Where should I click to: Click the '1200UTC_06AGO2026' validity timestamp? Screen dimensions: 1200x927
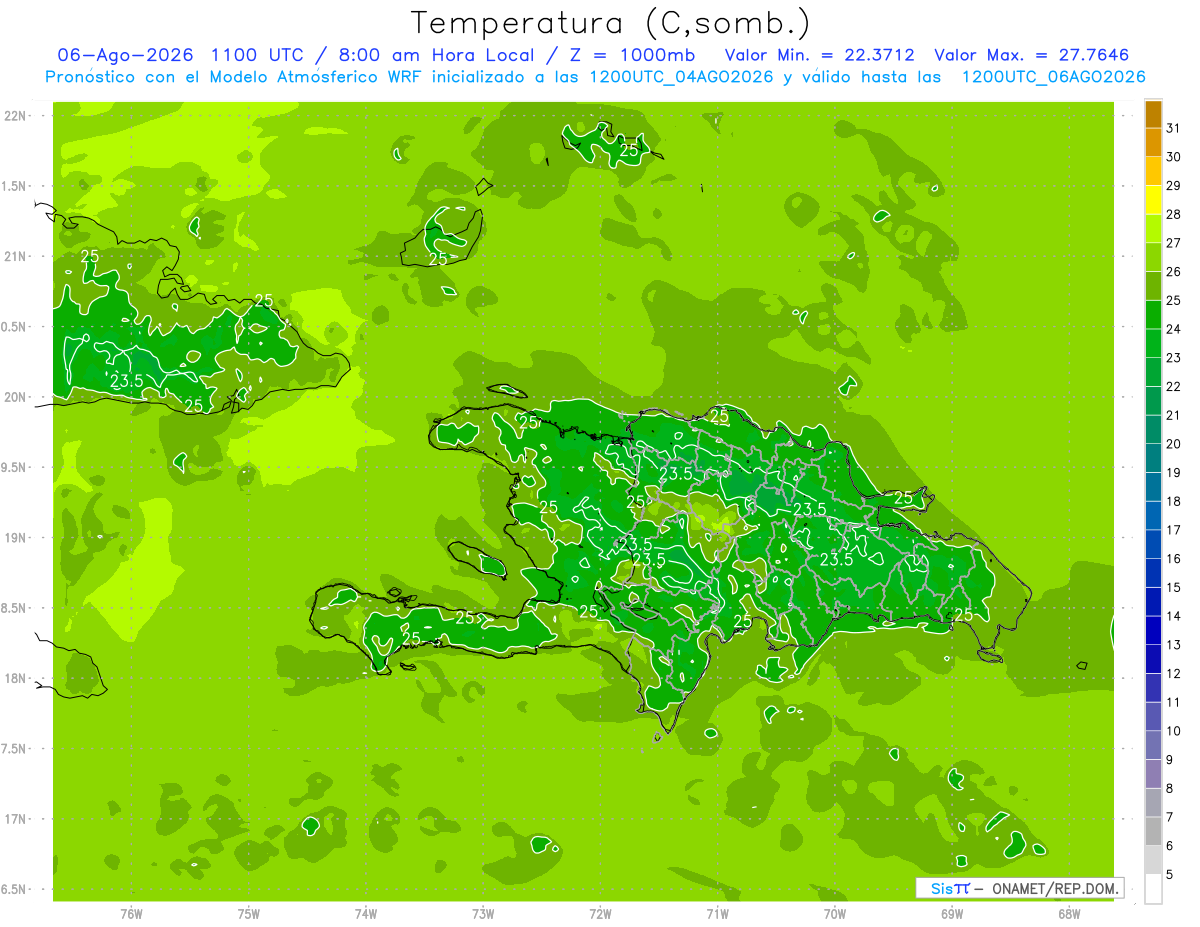[1053, 77]
